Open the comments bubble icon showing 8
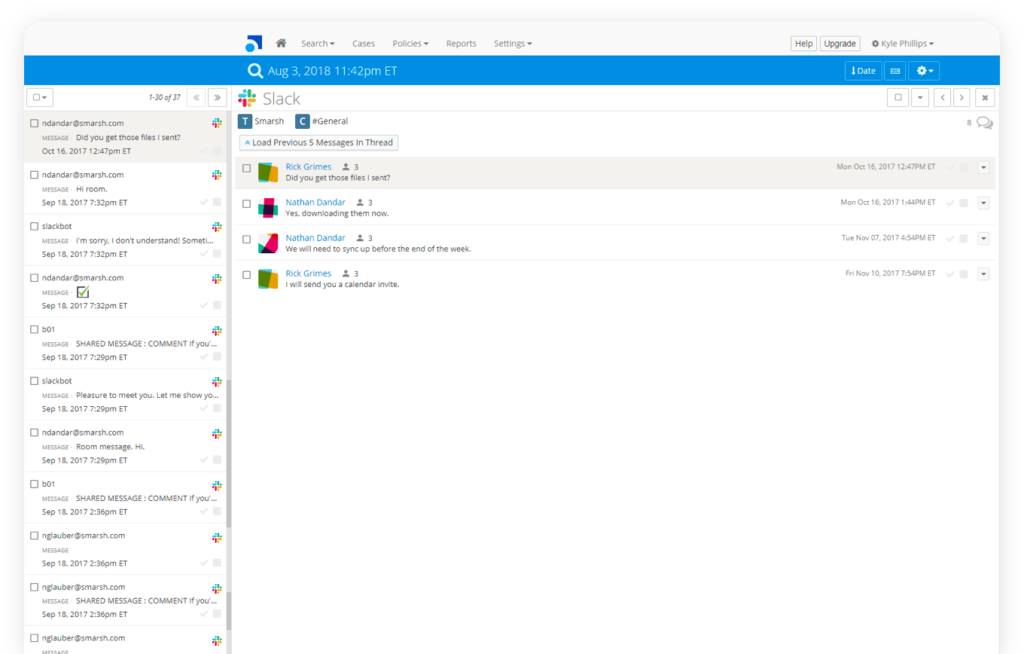The image size is (1024, 654). [984, 123]
